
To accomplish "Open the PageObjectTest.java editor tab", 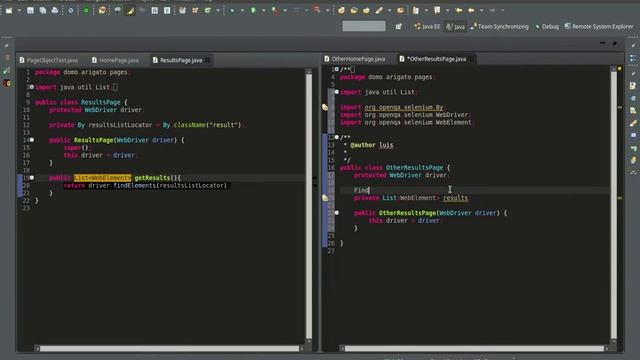I will coord(49,60).
